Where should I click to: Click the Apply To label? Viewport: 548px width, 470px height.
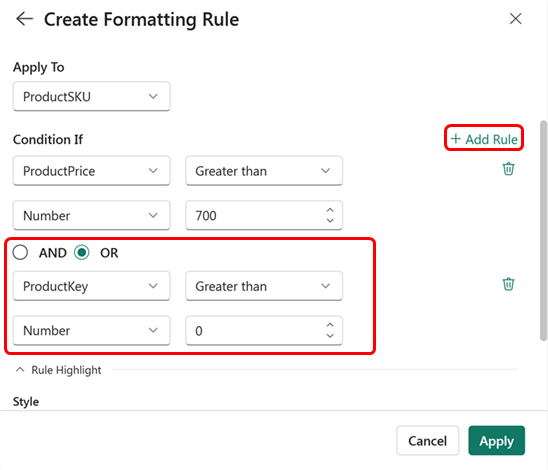39,67
